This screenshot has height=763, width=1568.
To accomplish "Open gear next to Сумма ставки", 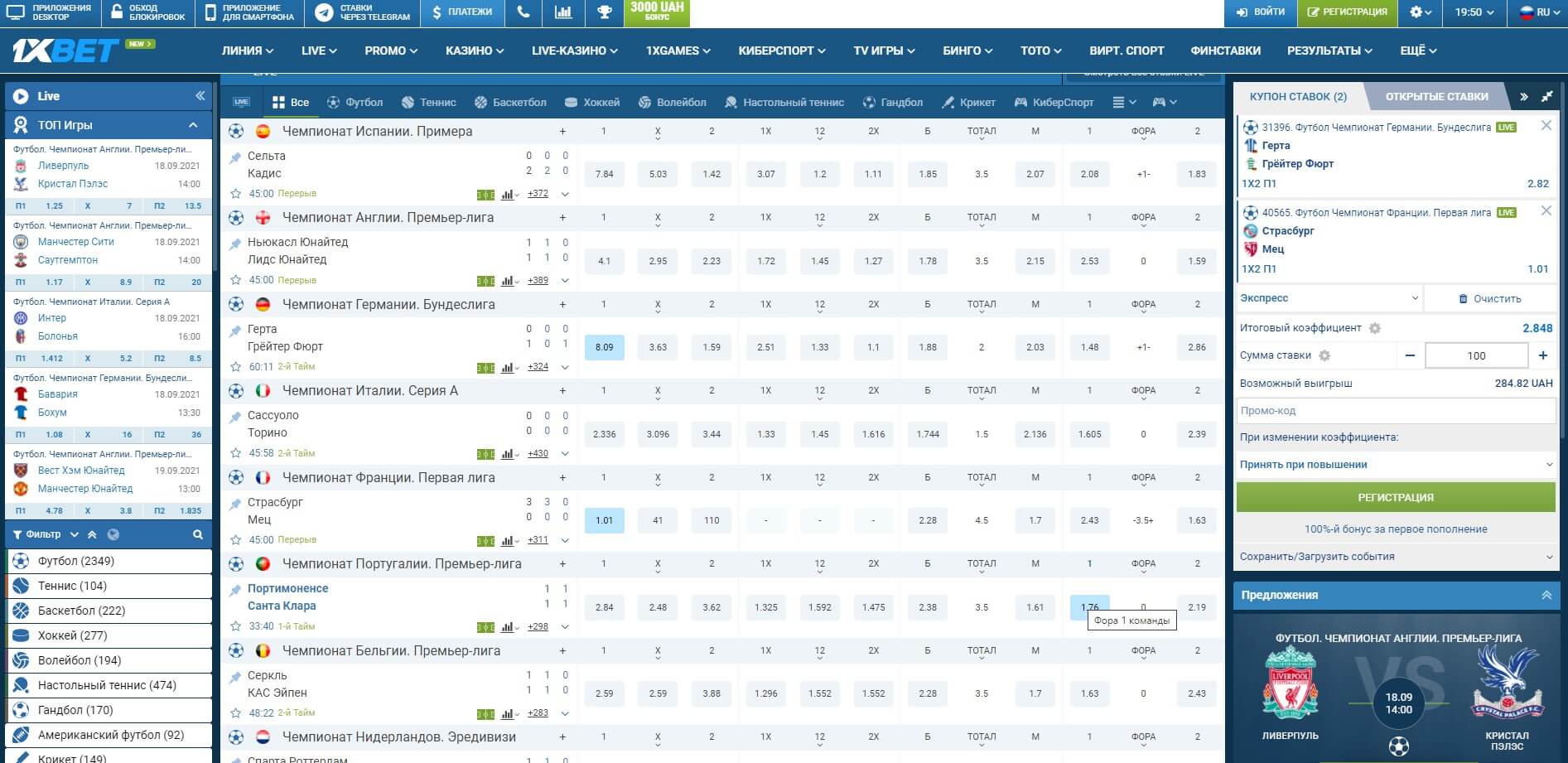I will [x=1324, y=355].
